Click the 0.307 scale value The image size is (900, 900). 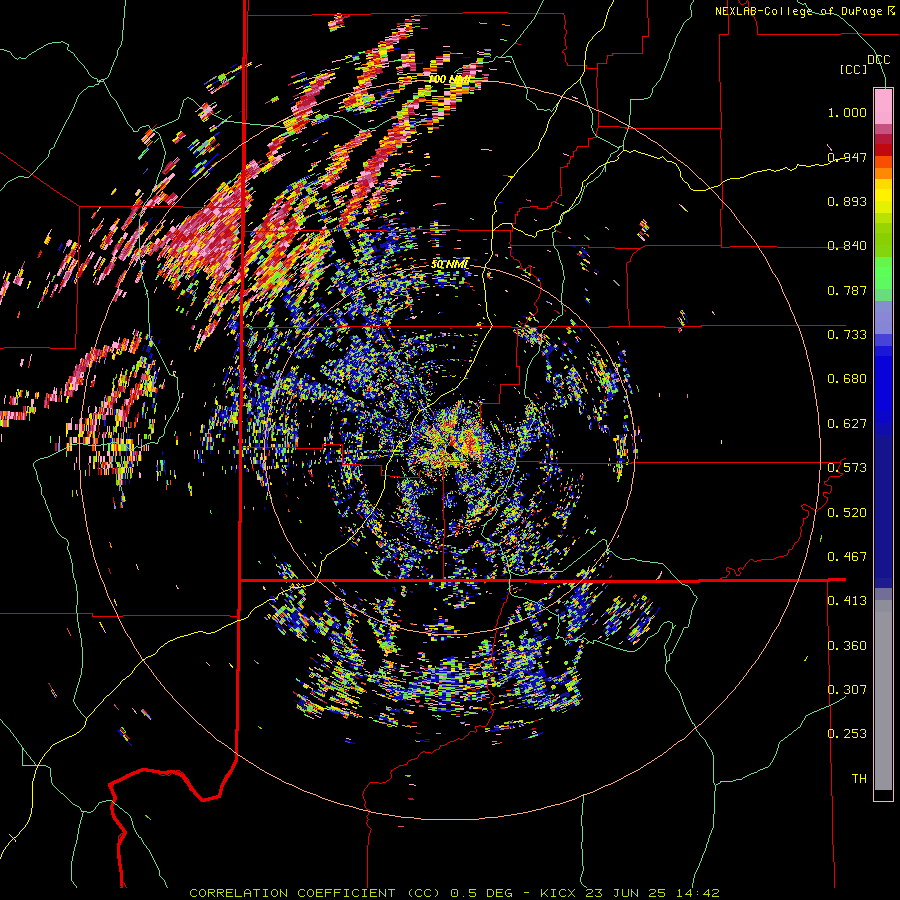(847, 690)
